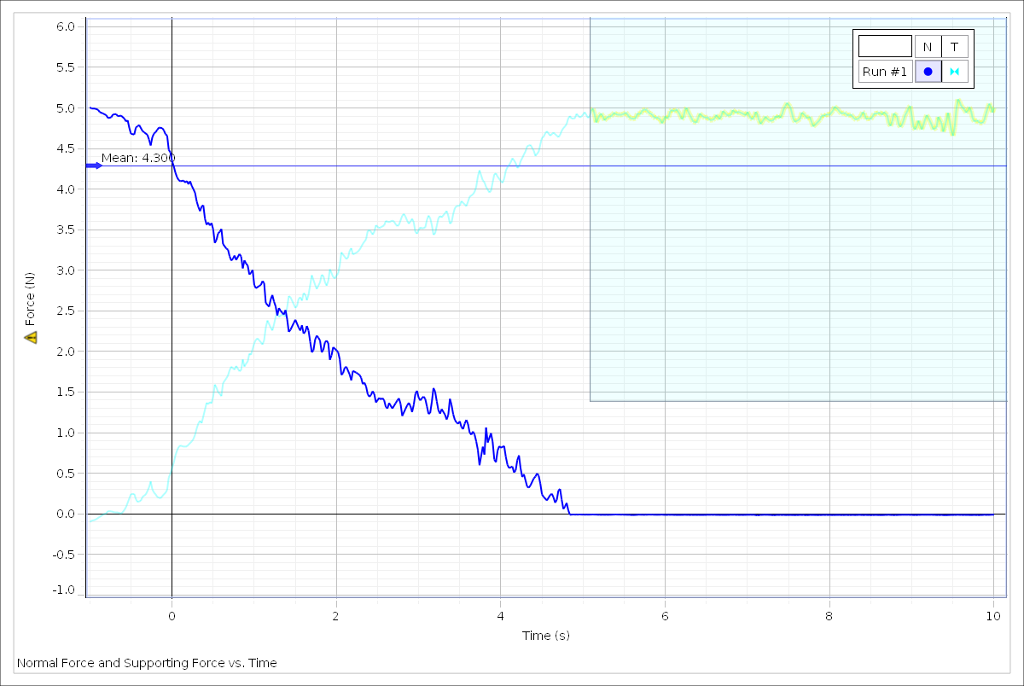Click the Time (s) axis label
Image resolution: width=1024 pixels, height=686 pixels.
[547, 634]
